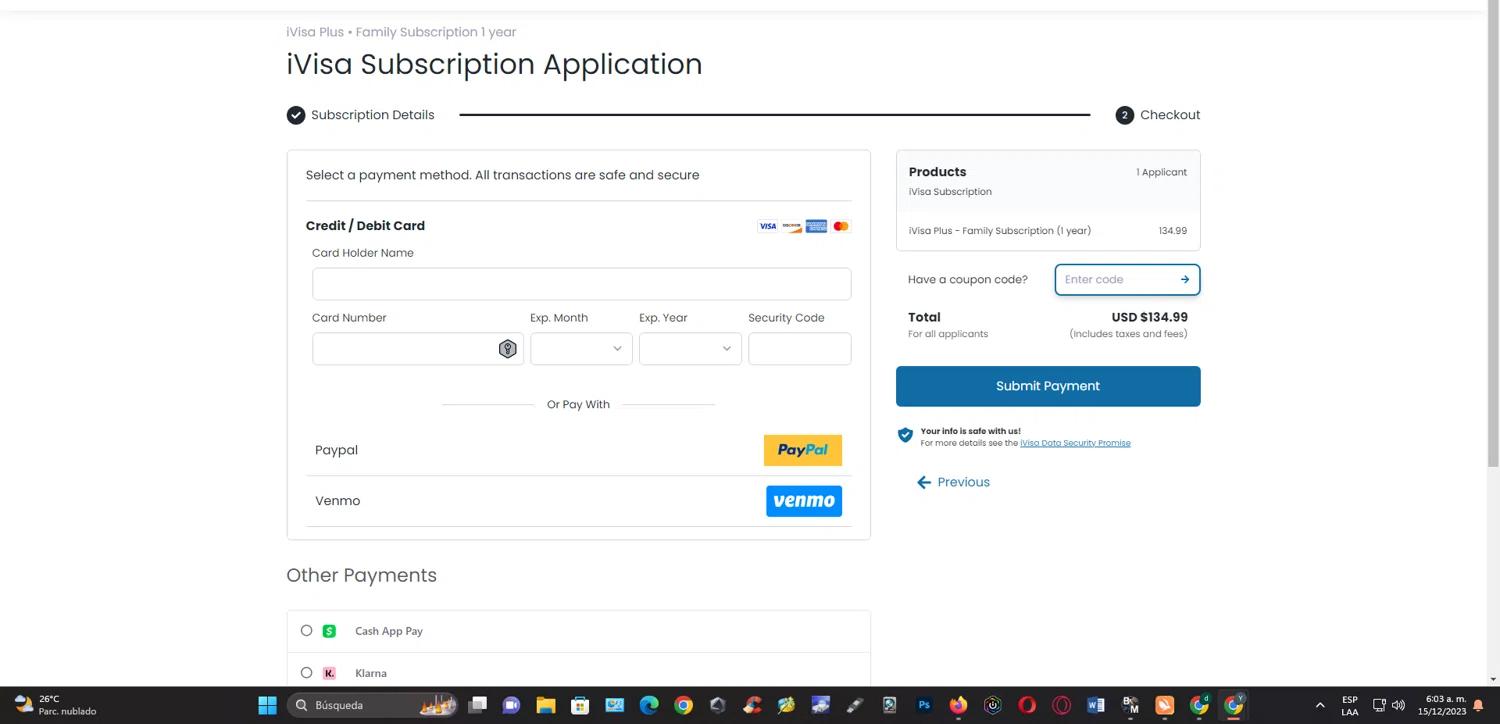Open the Exp. Month dropdown
The image size is (1500, 724).
click(581, 349)
